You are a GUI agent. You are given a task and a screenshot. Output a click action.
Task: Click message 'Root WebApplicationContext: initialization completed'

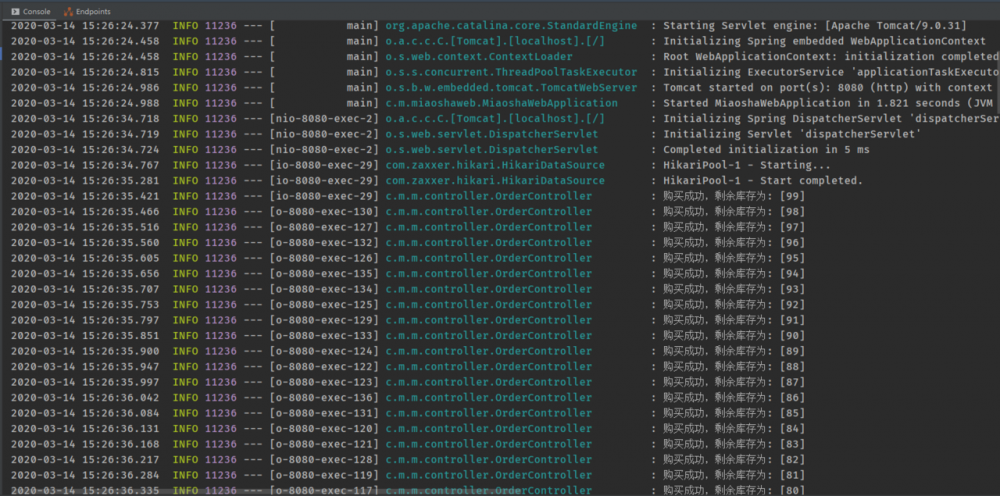(x=831, y=56)
